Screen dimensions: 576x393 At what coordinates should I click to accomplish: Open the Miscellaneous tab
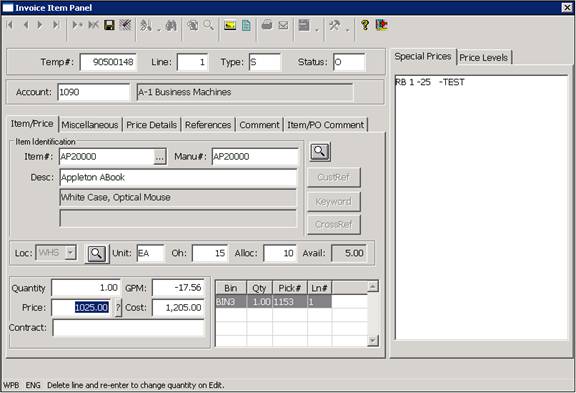pos(90,125)
